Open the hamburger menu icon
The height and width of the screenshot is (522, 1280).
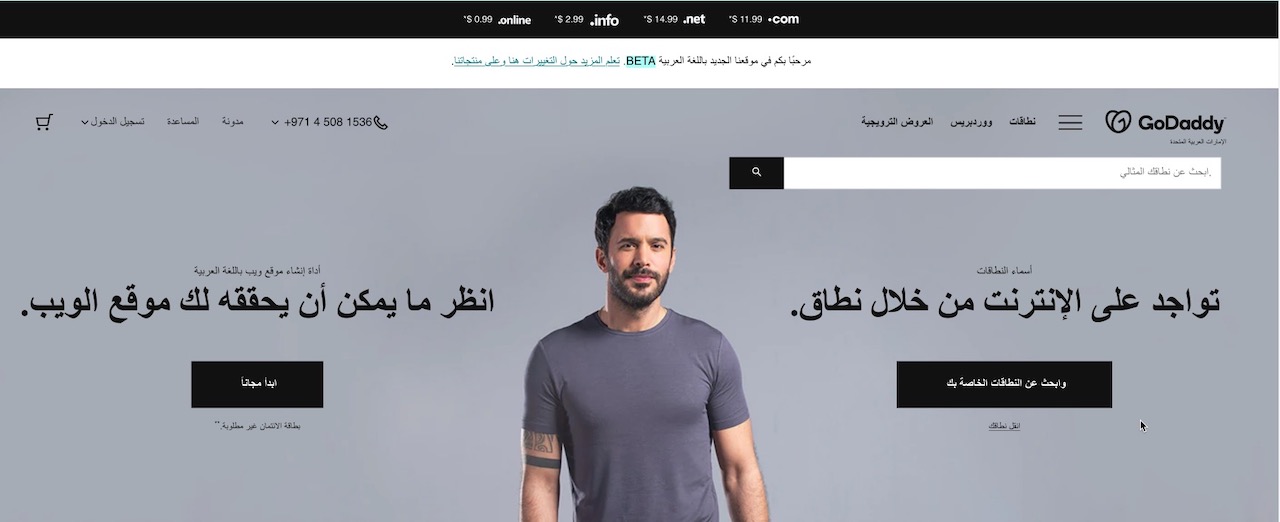coord(1070,122)
